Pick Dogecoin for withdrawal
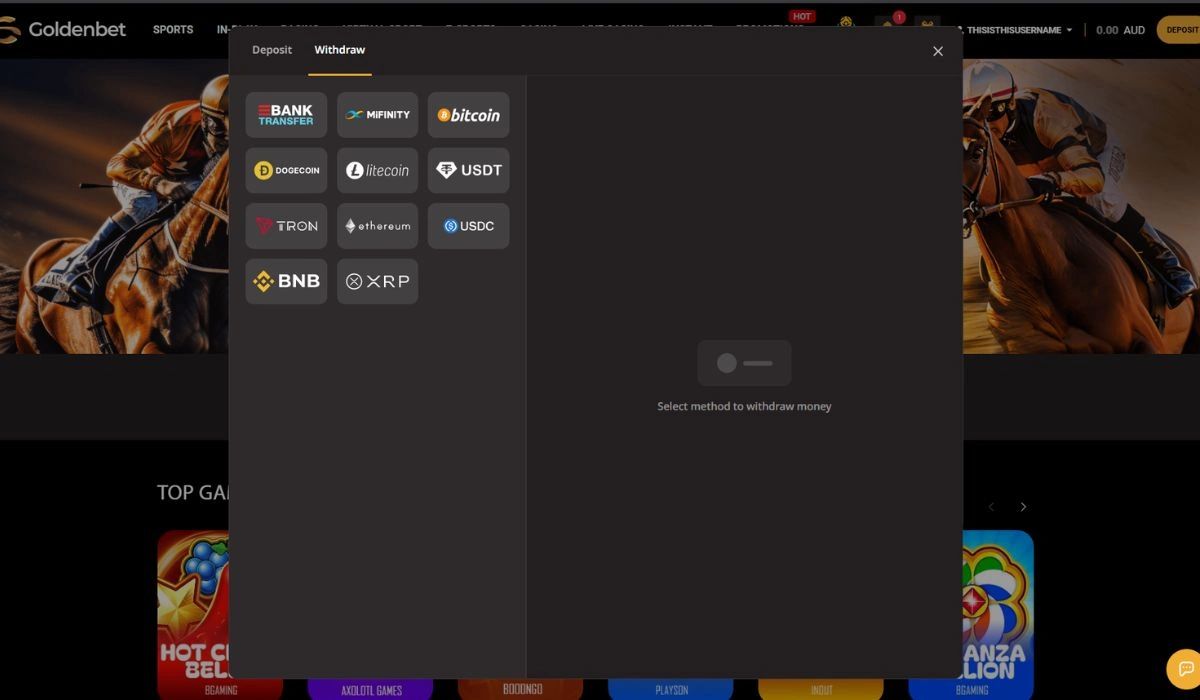The height and width of the screenshot is (700, 1200). 286,171
